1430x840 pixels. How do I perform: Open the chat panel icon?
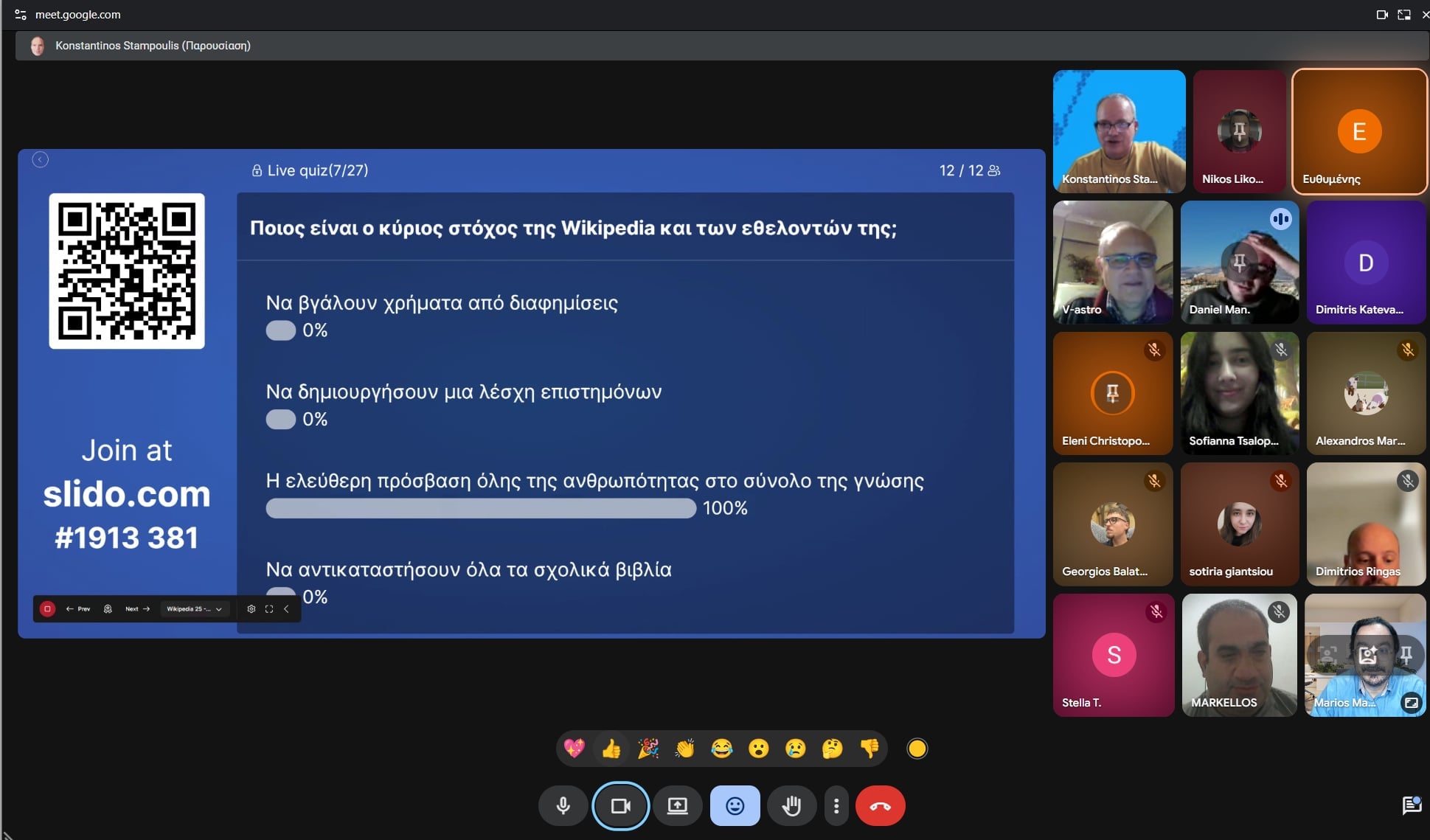1411,805
